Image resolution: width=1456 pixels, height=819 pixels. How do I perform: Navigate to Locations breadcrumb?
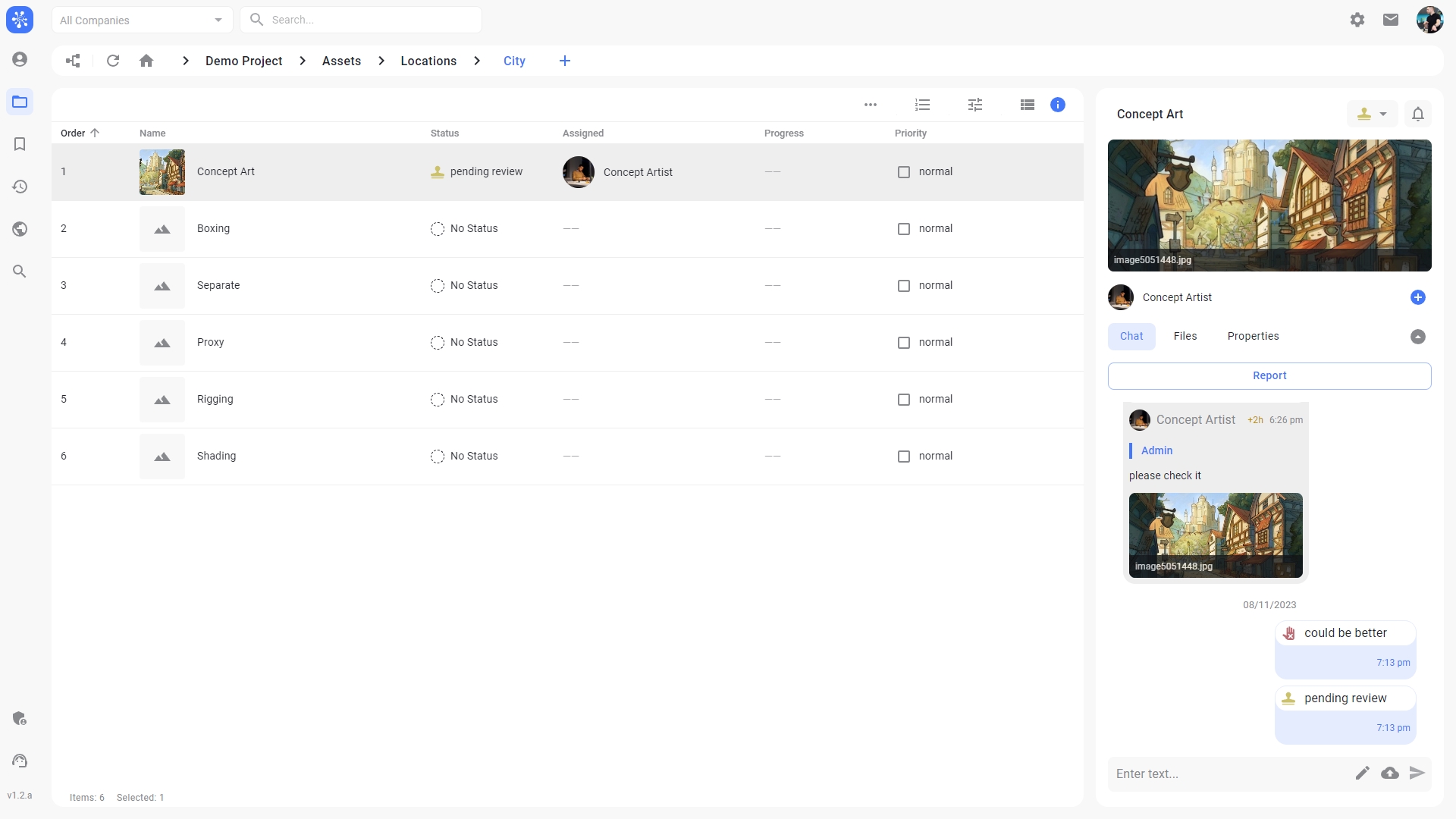coord(428,61)
